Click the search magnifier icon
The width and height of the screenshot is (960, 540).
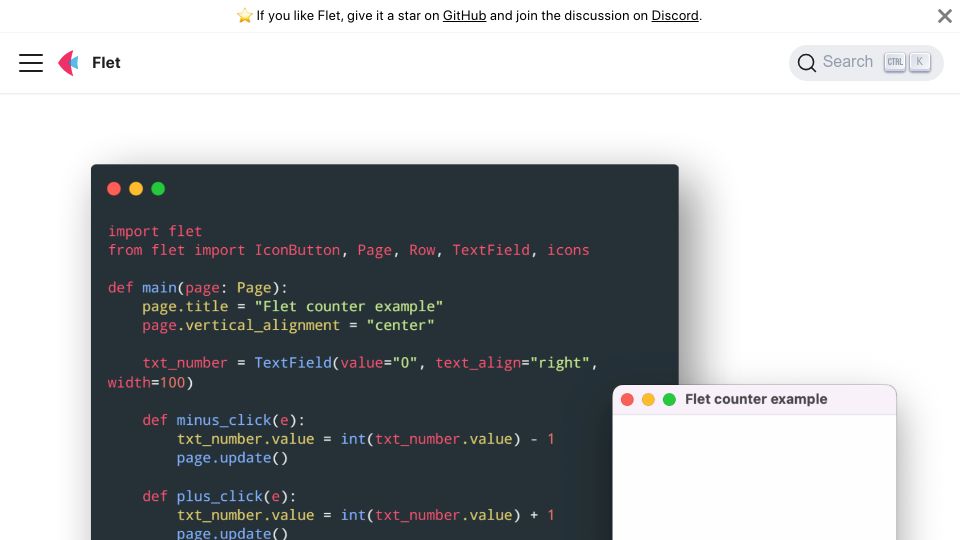(806, 62)
